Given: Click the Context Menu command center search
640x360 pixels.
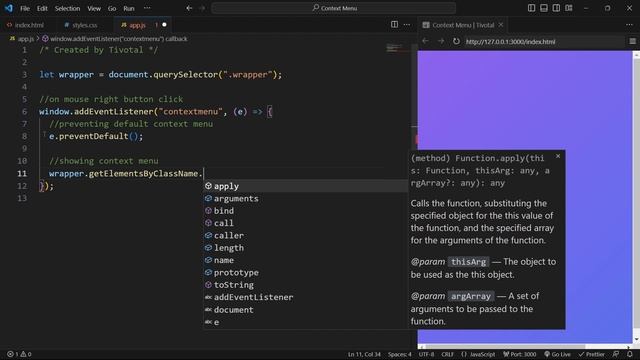Looking at the screenshot, I should pyautogui.click(x=333, y=8).
